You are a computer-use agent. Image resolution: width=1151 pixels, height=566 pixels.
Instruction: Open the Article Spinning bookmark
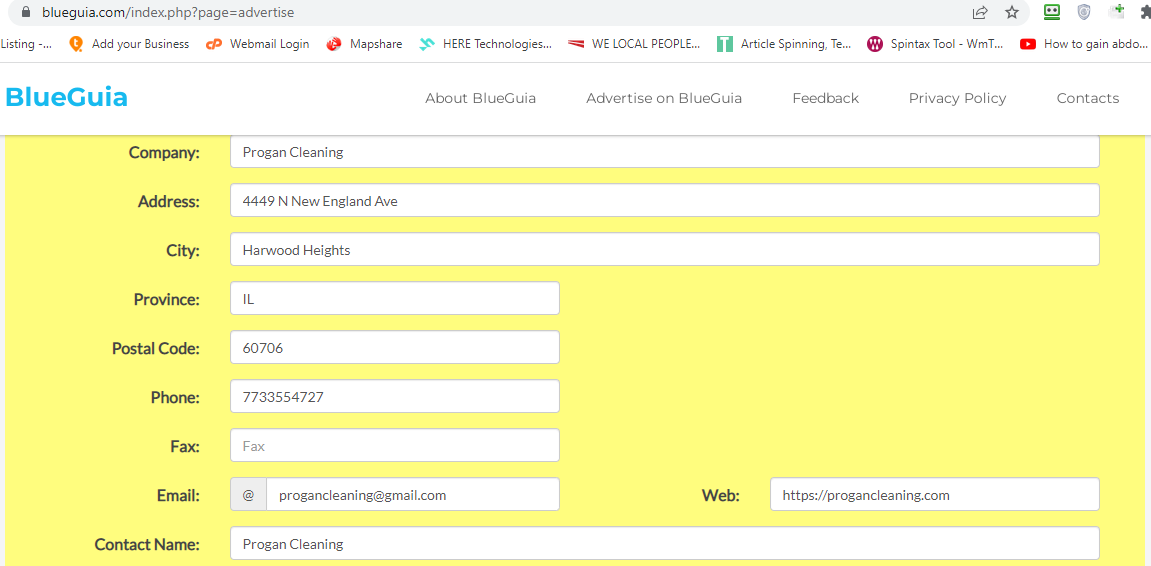tap(784, 44)
